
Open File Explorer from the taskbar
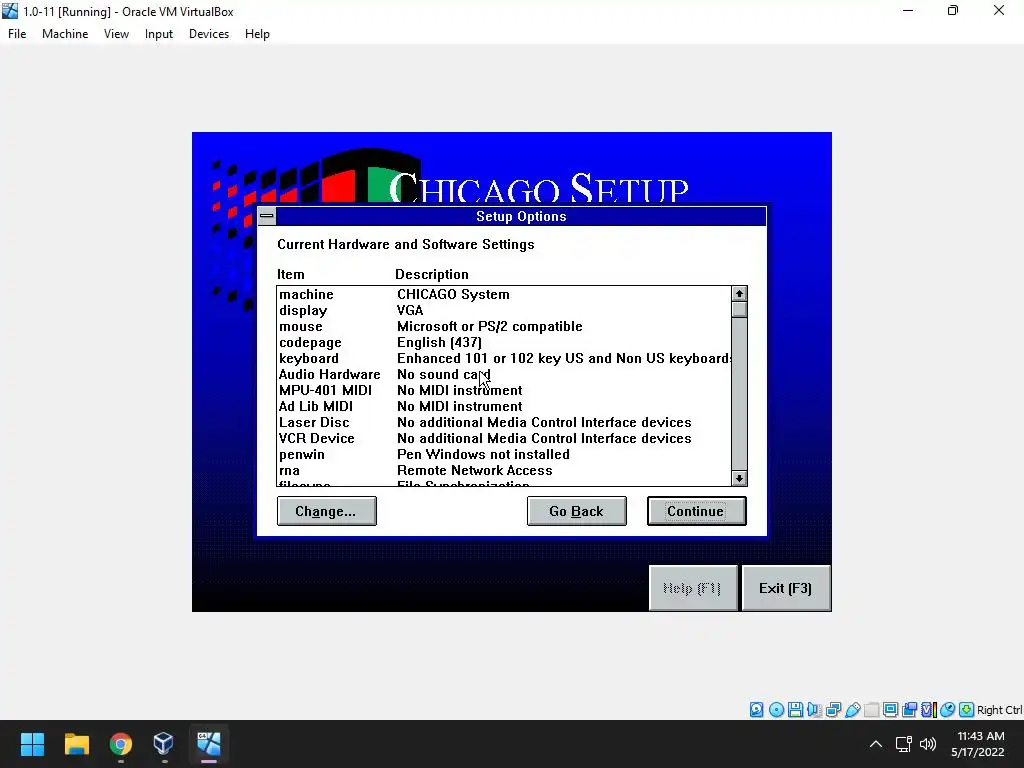tap(76, 743)
